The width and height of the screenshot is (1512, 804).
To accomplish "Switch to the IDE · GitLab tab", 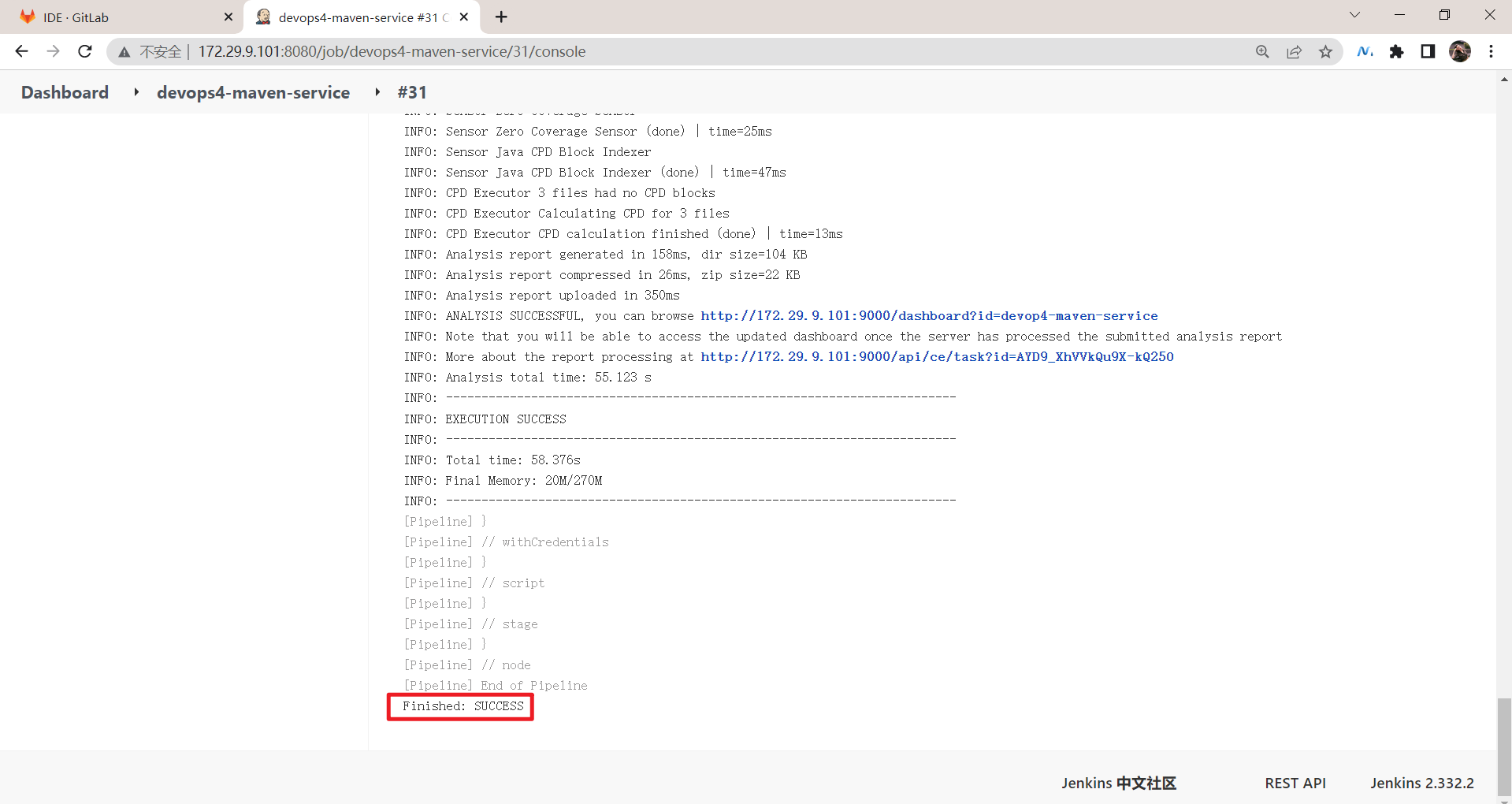I will tap(122, 17).
